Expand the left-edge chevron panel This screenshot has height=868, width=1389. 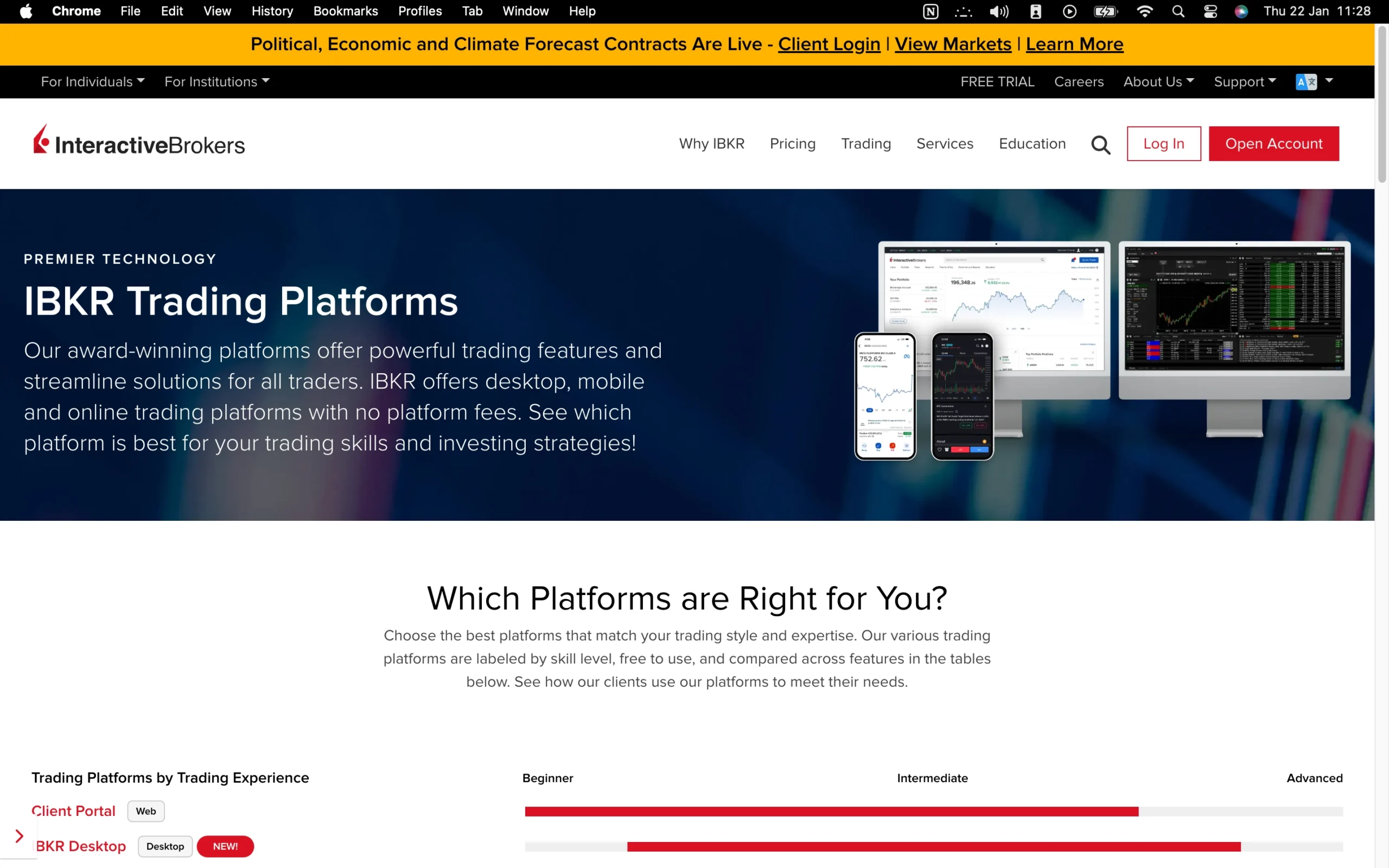point(18,835)
